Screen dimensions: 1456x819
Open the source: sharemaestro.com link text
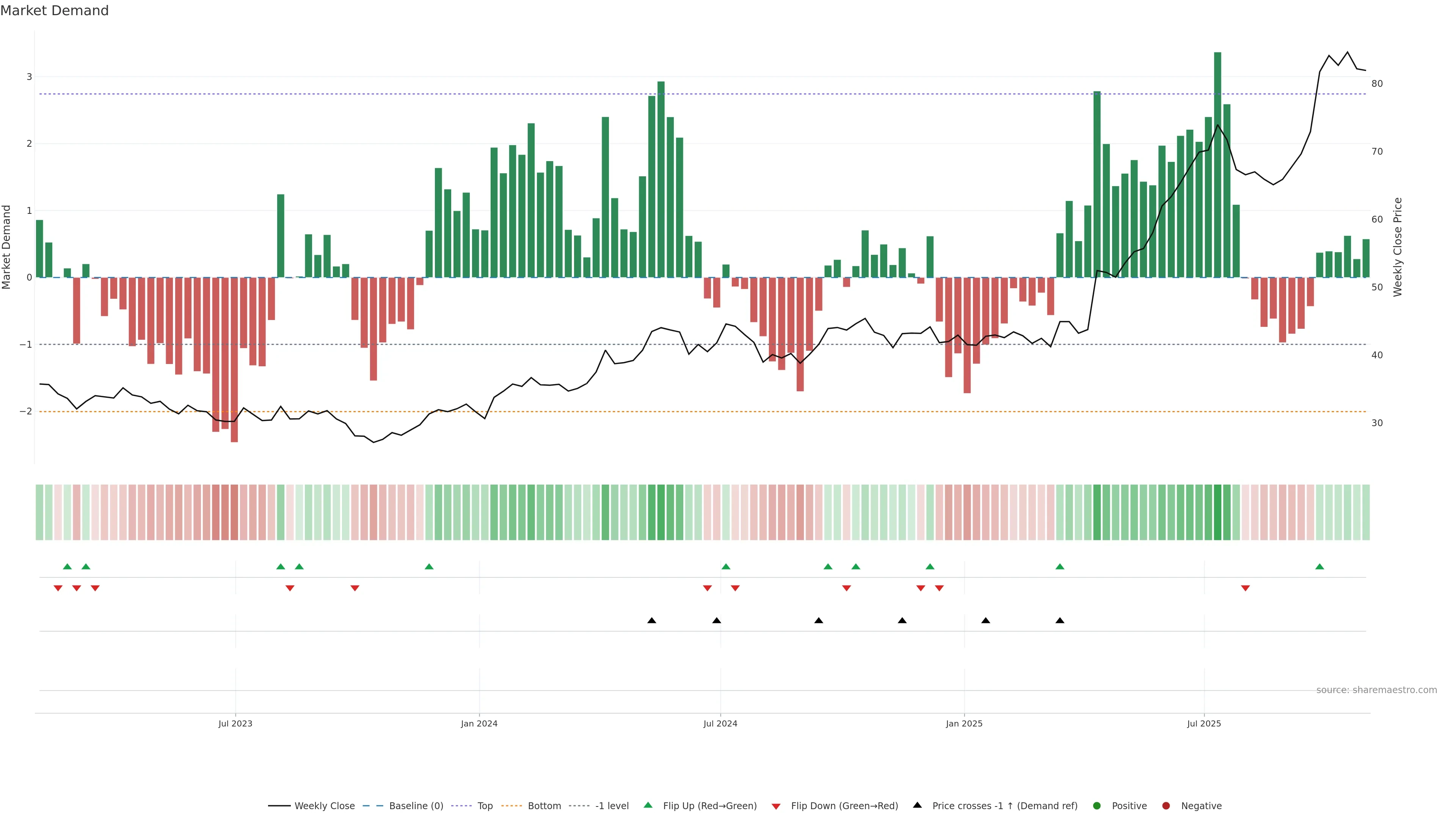1376,690
